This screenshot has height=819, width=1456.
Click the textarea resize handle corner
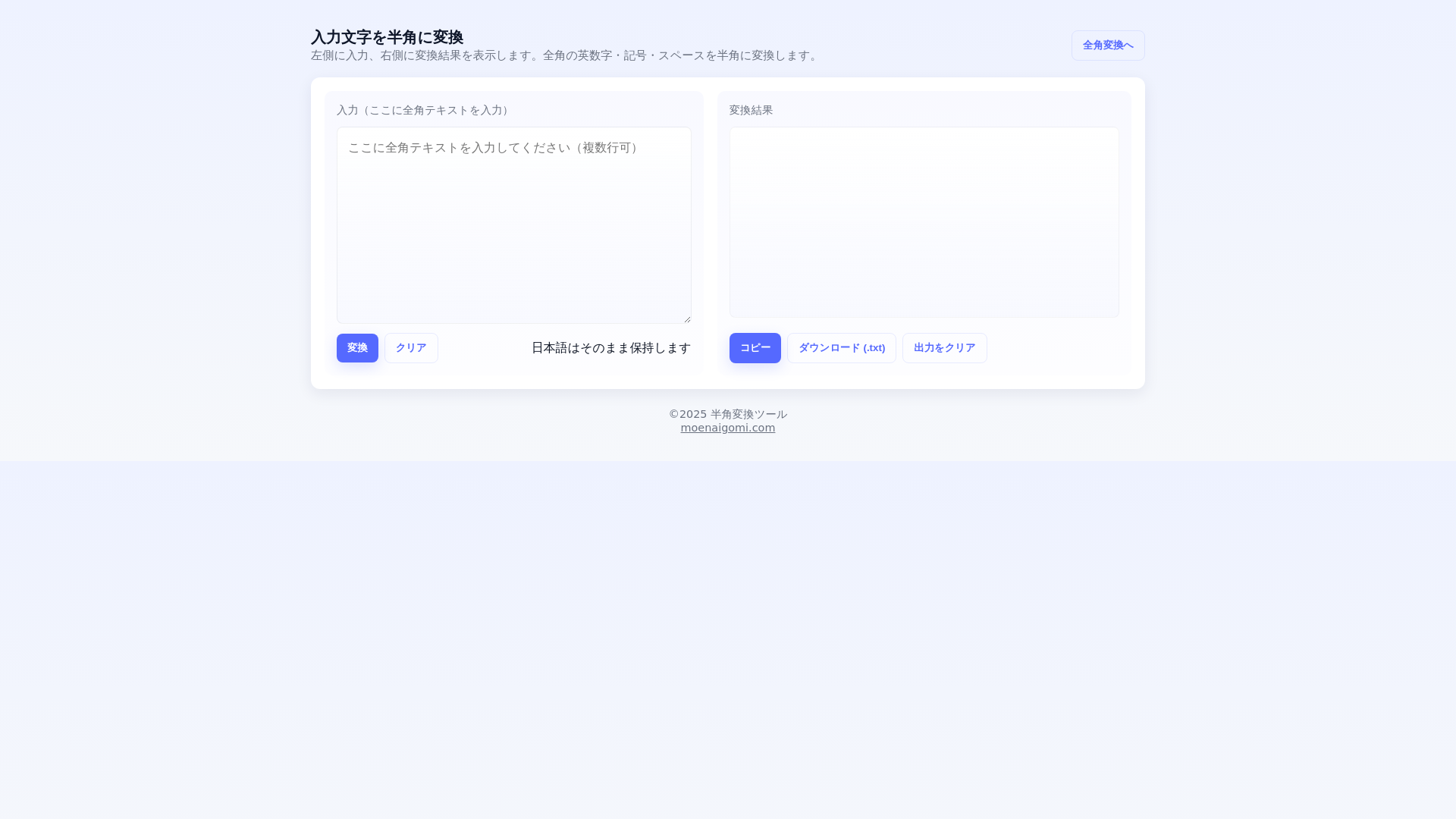point(687,319)
